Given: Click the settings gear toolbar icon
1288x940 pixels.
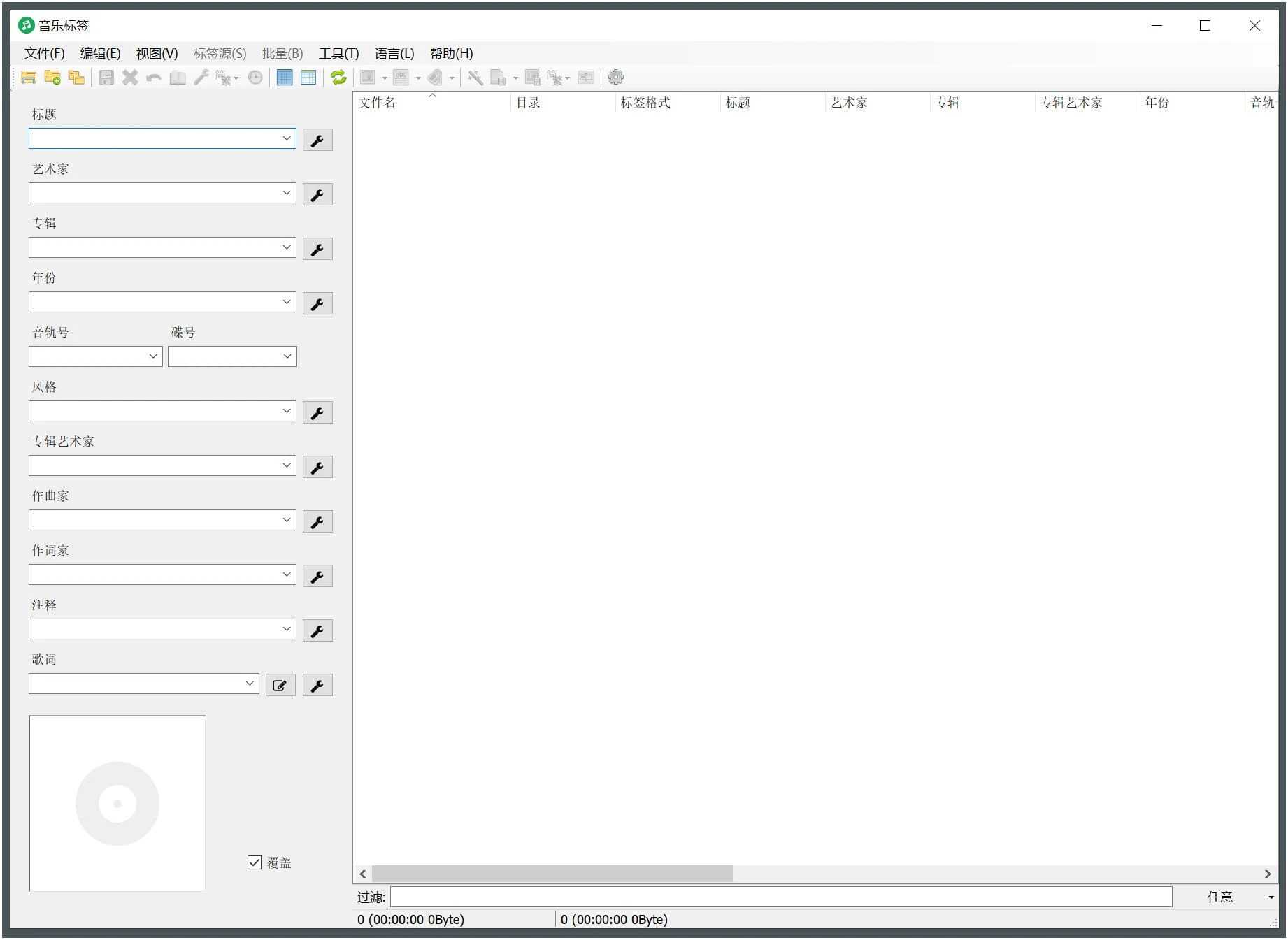Looking at the screenshot, I should [x=615, y=78].
